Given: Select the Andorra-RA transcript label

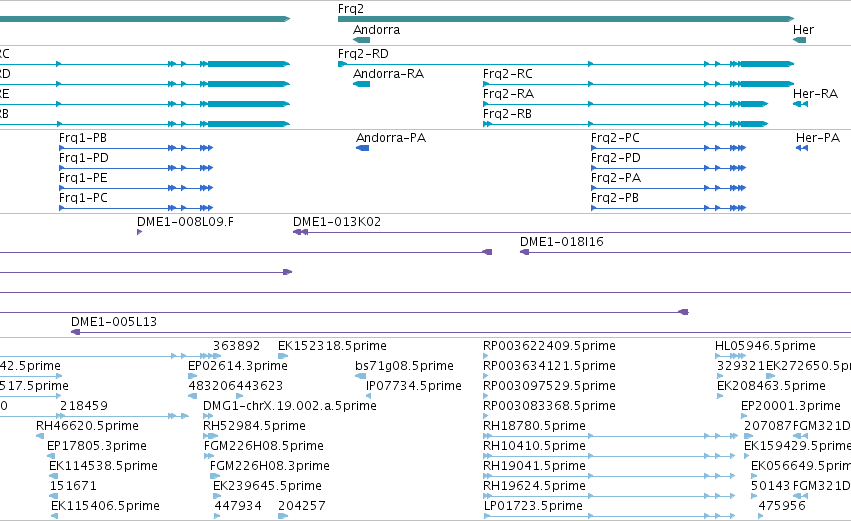Looking at the screenshot, I should 388,74.
